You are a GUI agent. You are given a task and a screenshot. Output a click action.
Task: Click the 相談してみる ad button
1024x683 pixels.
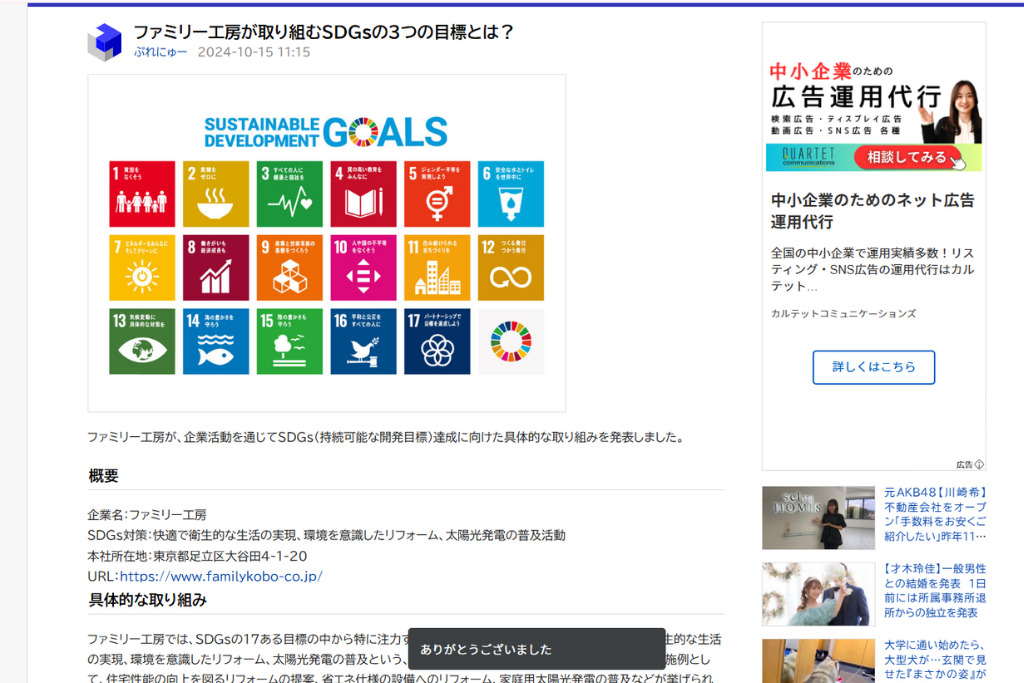tap(908, 157)
